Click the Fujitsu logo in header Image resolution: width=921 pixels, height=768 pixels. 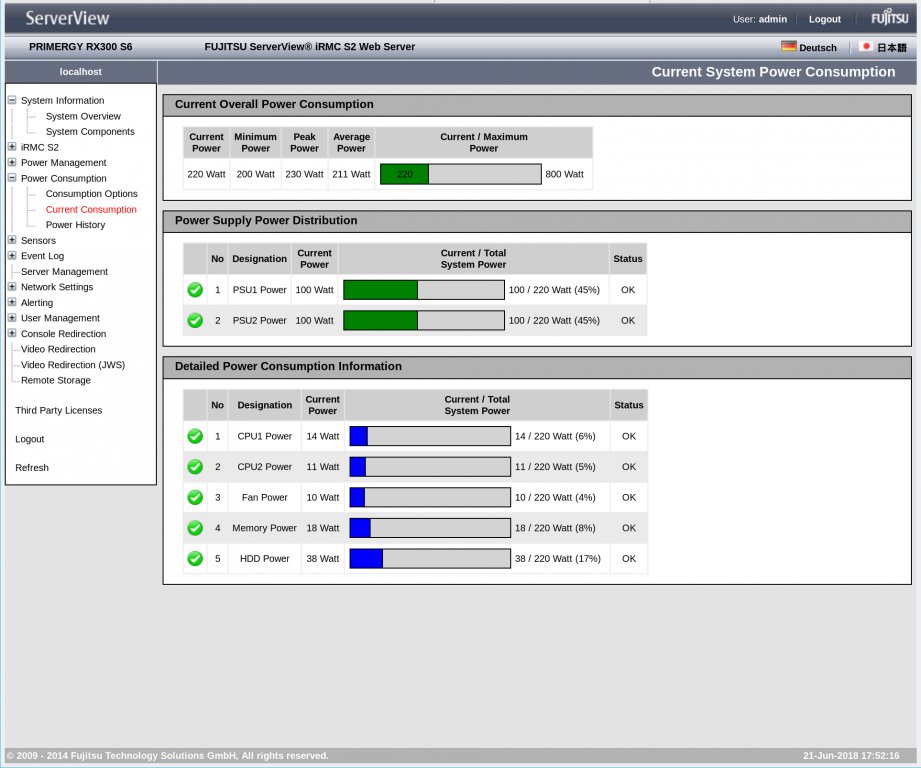[x=889, y=18]
